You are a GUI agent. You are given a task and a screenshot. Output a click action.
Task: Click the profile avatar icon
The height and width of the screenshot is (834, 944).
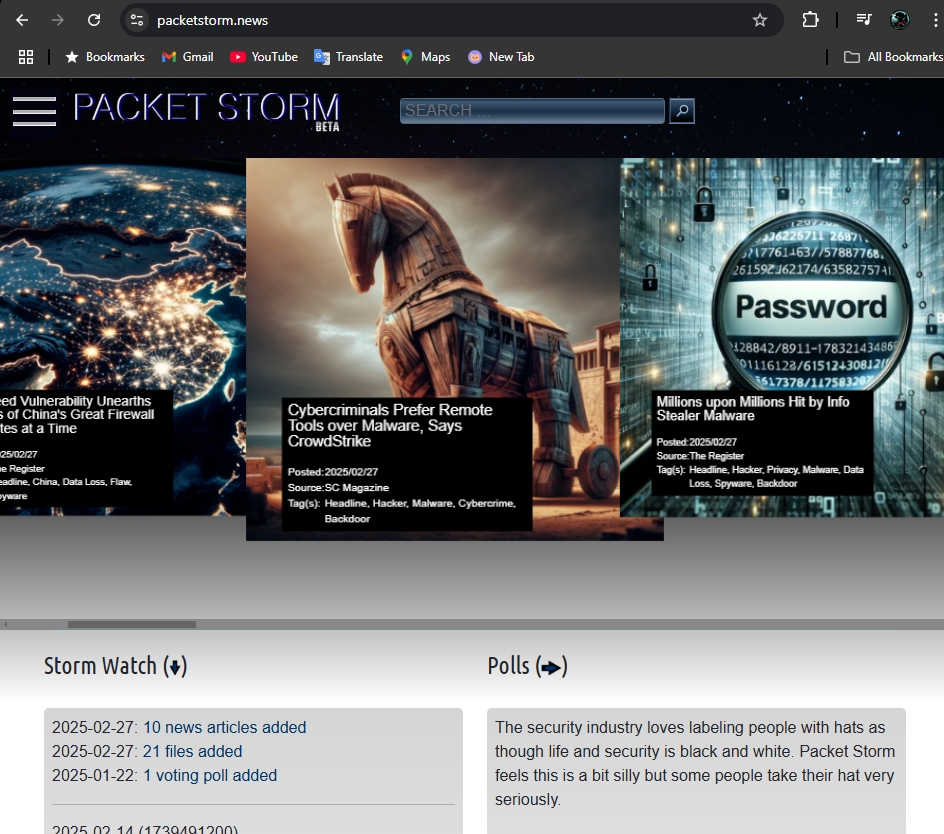898,19
